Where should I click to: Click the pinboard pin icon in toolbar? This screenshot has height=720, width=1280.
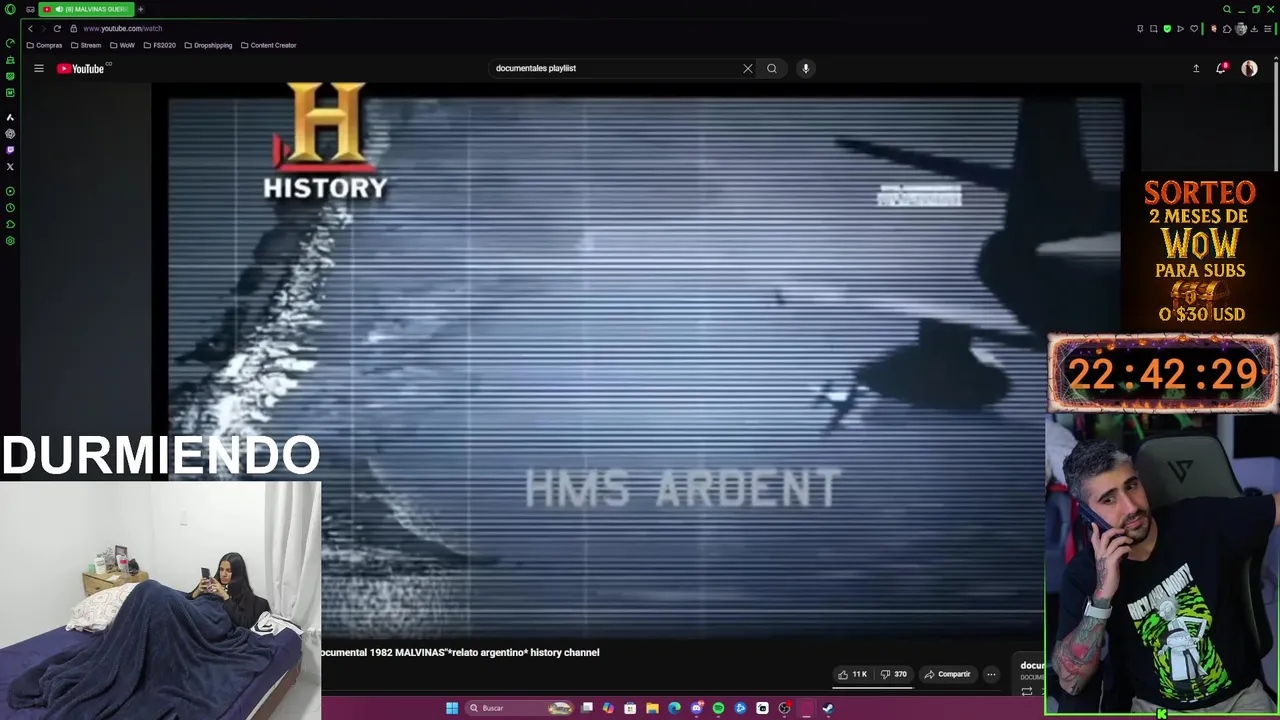tap(1140, 28)
